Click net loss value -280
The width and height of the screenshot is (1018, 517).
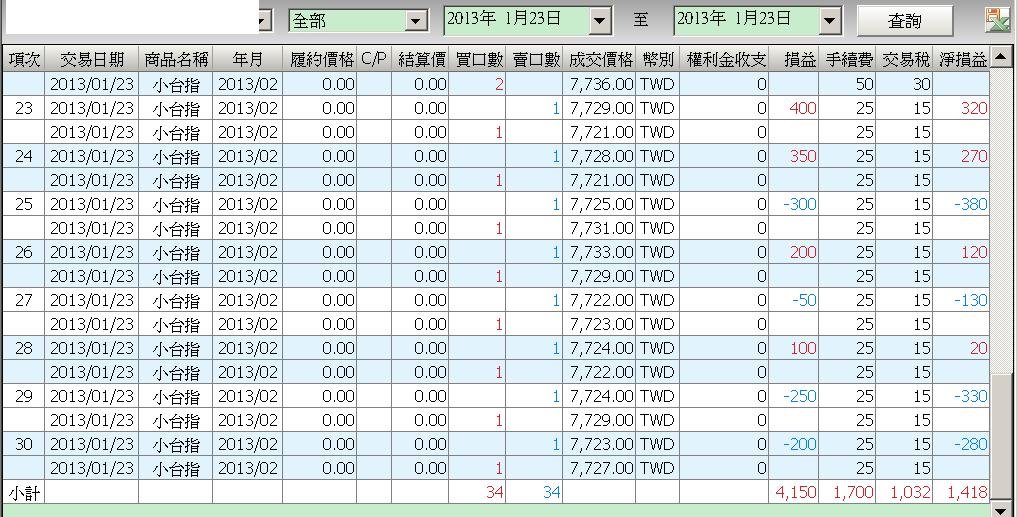click(971, 444)
